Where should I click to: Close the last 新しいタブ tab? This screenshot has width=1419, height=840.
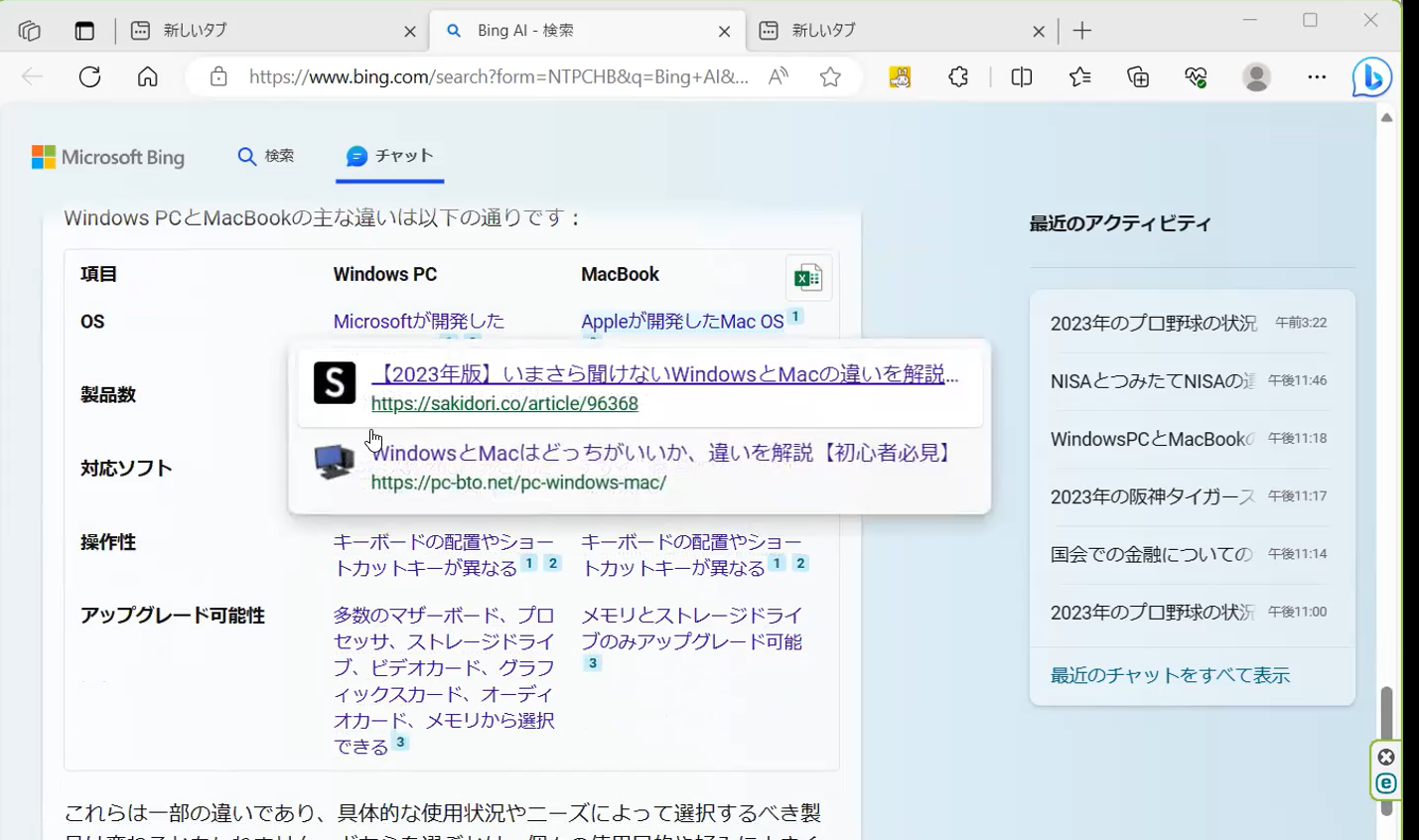pos(1039,32)
